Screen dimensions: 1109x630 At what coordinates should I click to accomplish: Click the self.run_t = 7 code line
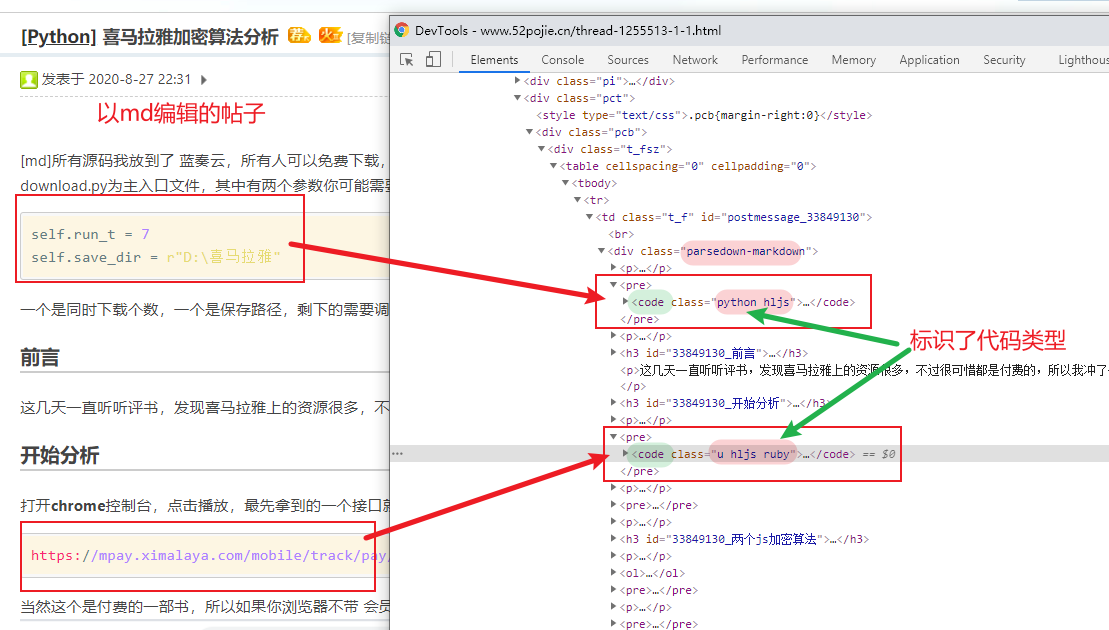pyautogui.click(x=91, y=234)
